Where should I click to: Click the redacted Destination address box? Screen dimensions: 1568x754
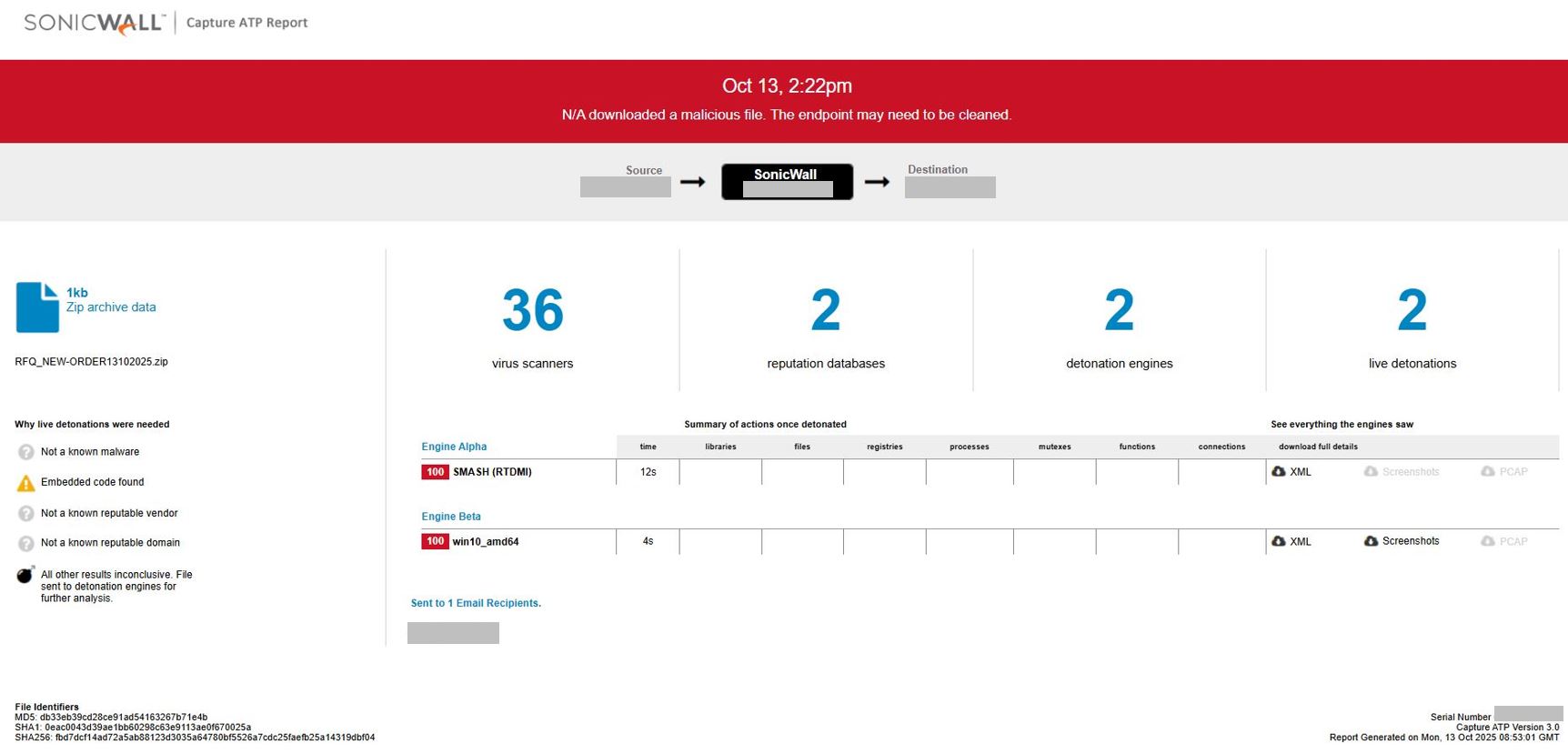[950, 187]
